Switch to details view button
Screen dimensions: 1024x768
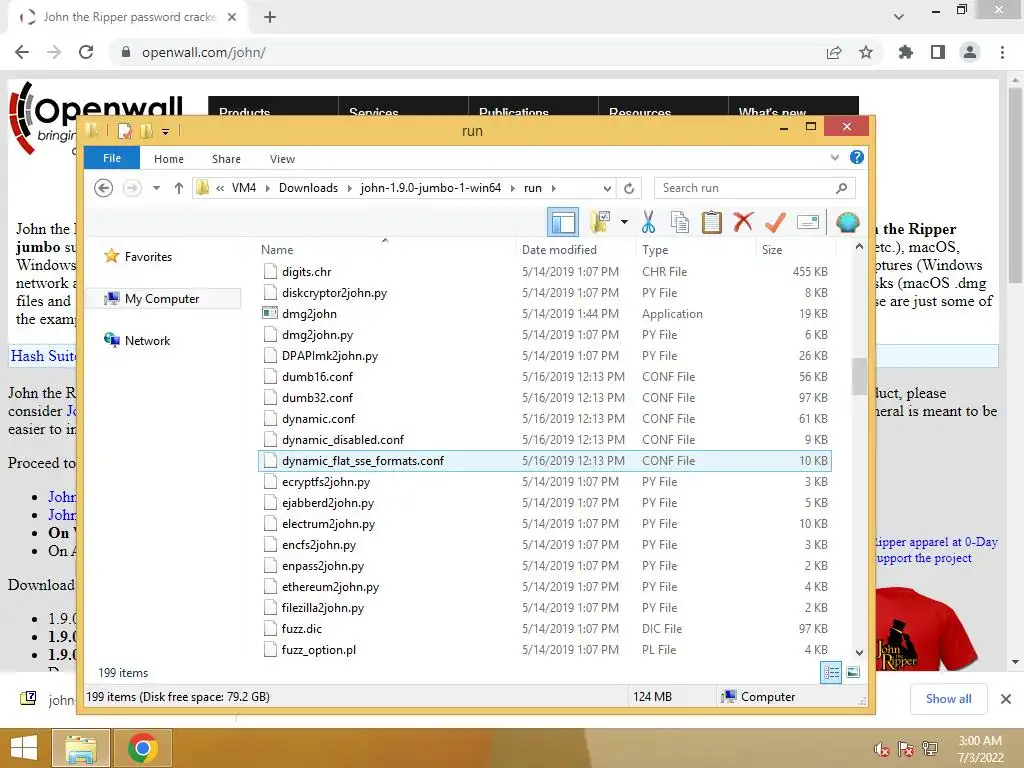pos(831,672)
